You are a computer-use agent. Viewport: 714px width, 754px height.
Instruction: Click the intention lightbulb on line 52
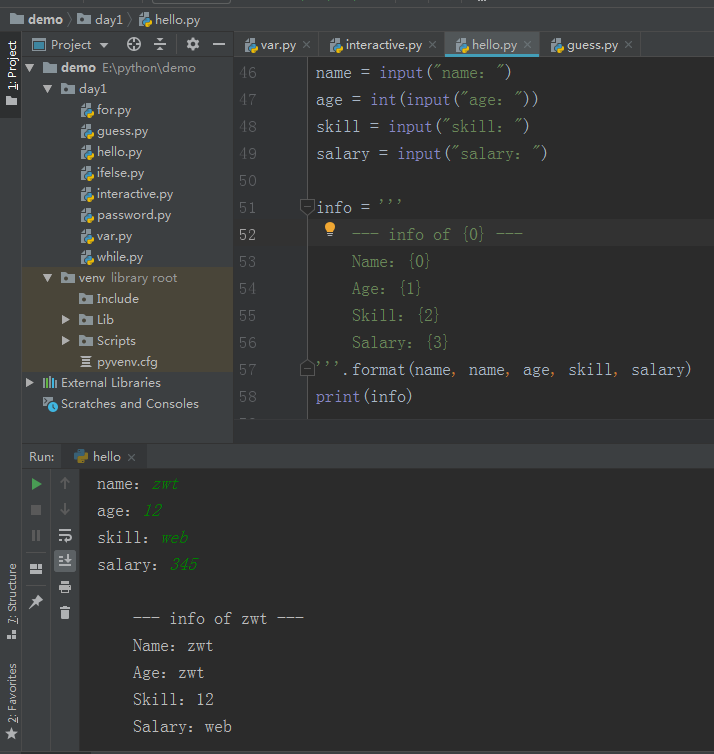pyautogui.click(x=330, y=229)
